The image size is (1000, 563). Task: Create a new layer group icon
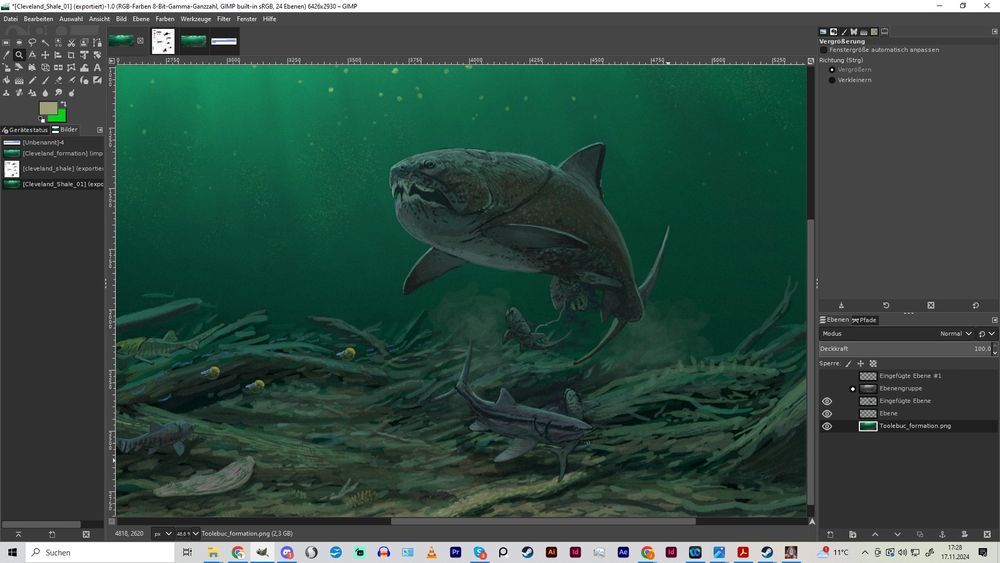852,534
